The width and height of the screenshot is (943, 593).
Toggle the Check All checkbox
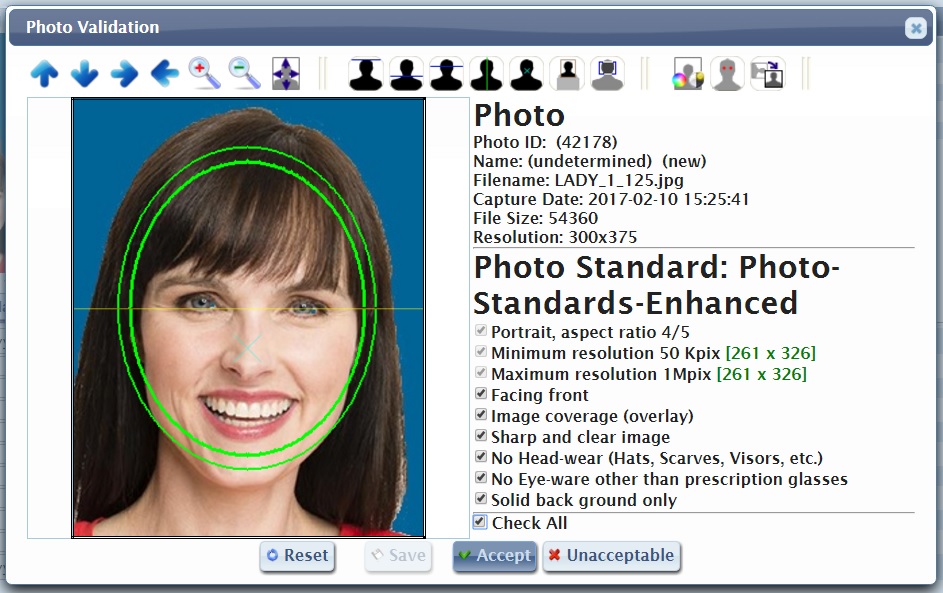(x=479, y=521)
